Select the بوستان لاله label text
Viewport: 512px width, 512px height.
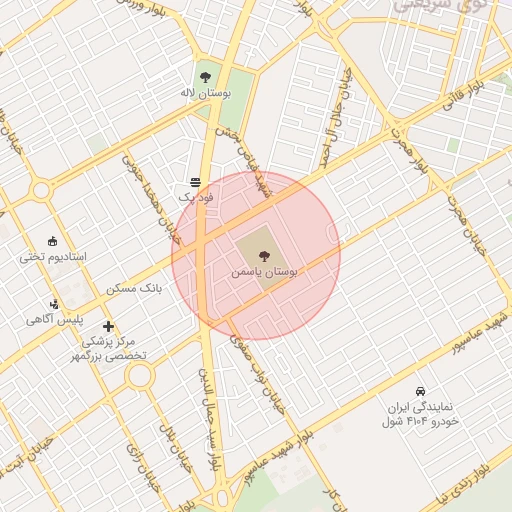pos(206,93)
